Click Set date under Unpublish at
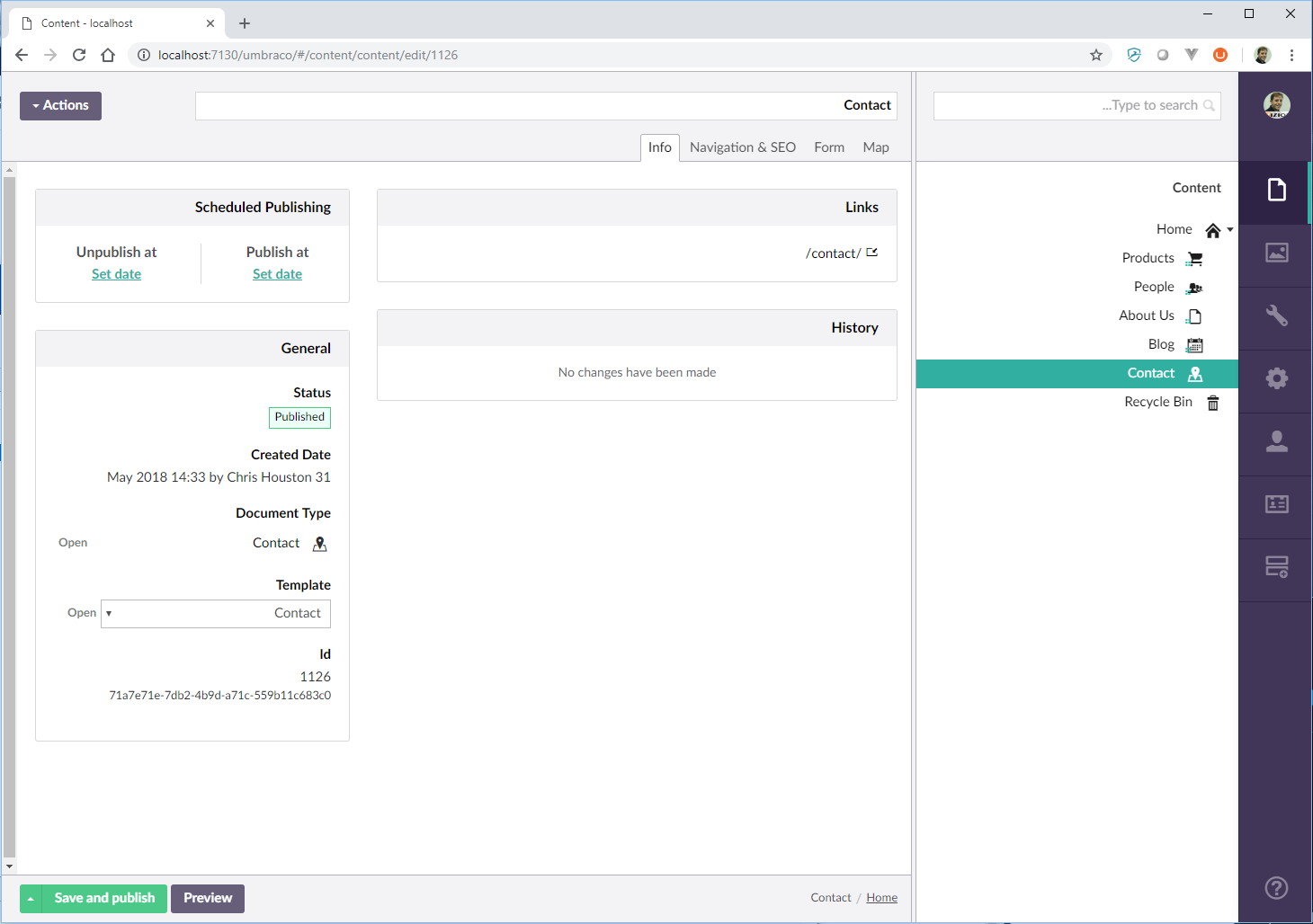Image resolution: width=1313 pixels, height=924 pixels. pyautogui.click(x=116, y=273)
